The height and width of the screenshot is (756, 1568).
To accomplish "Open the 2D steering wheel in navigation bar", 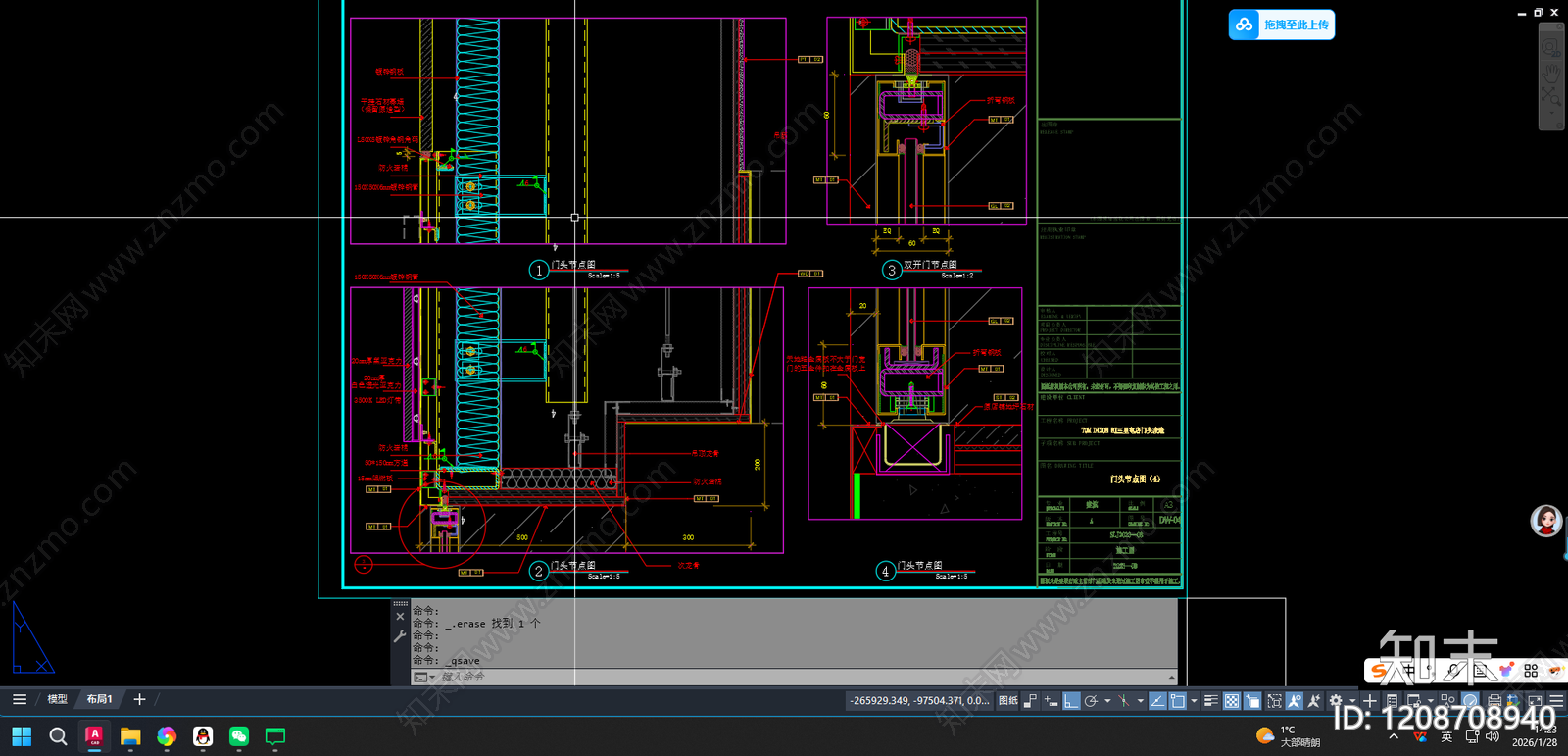I will 1550,47.
